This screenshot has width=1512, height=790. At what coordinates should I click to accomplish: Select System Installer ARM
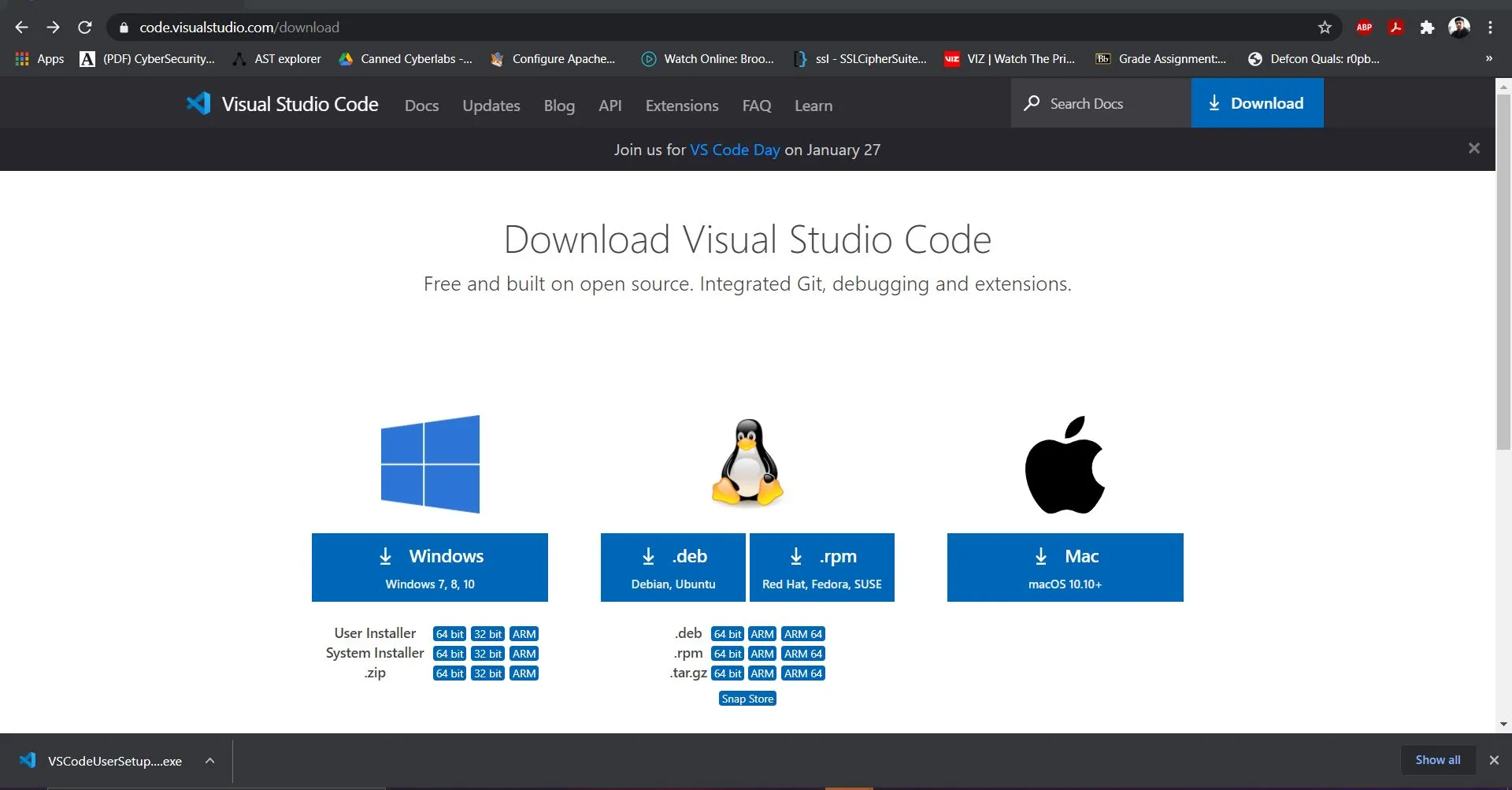[524, 654]
